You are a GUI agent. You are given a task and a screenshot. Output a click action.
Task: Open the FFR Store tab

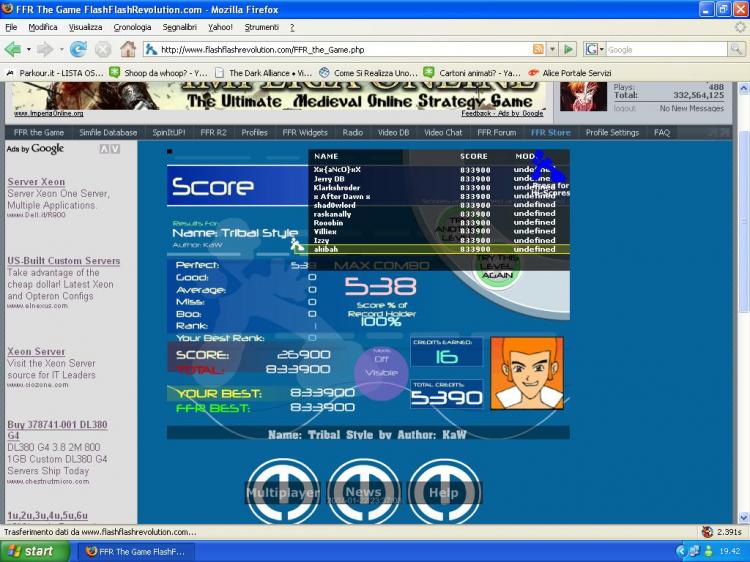coord(551,132)
